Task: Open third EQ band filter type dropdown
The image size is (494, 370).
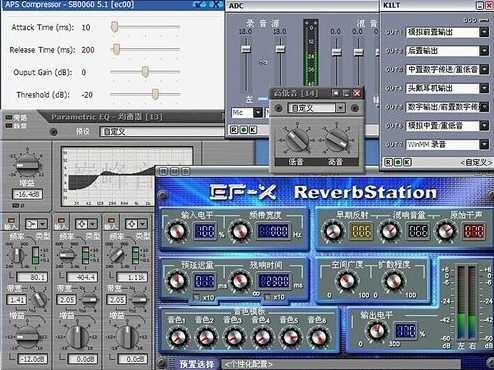Action: tap(142, 224)
